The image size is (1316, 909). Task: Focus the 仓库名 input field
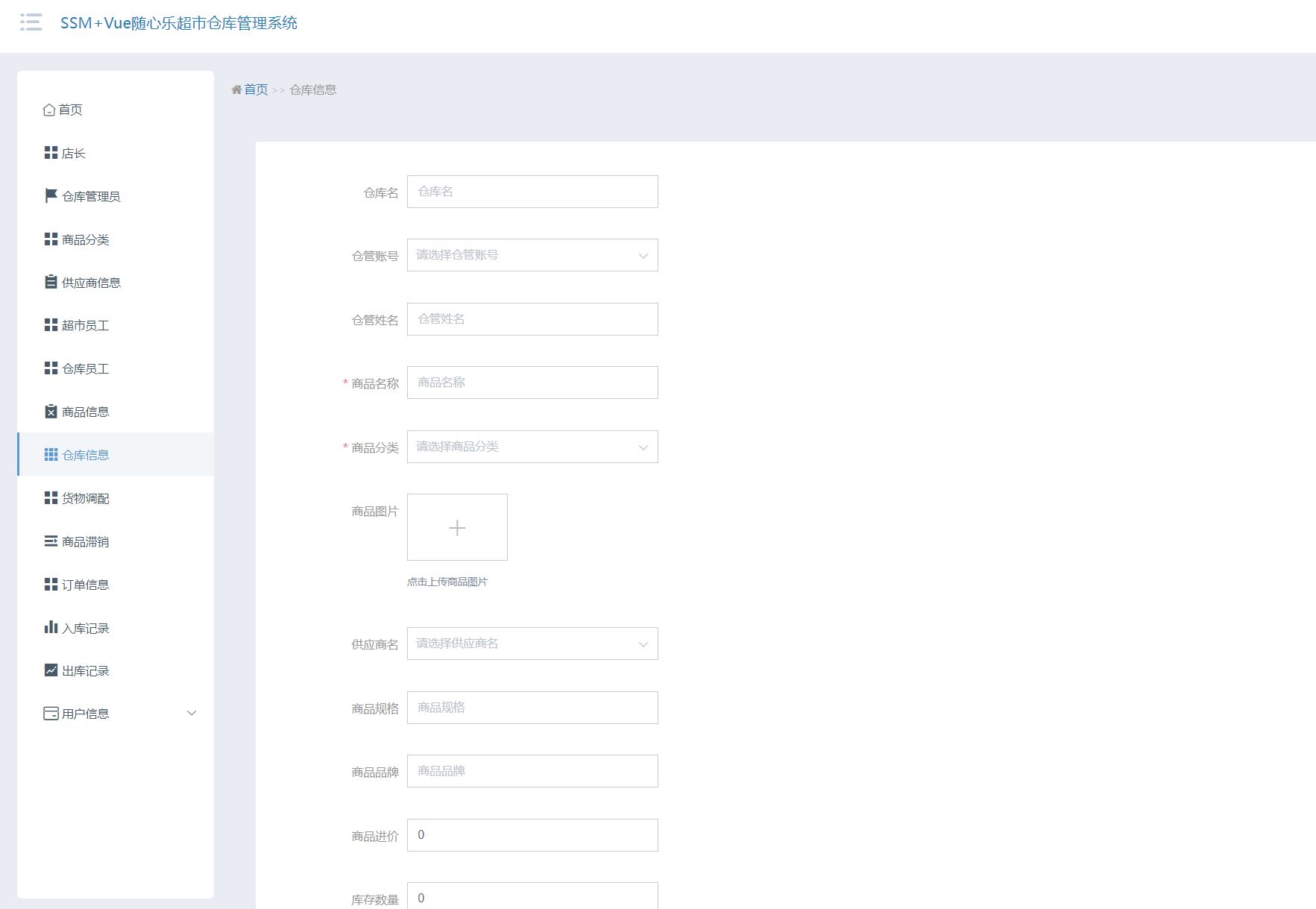pyautogui.click(x=532, y=192)
